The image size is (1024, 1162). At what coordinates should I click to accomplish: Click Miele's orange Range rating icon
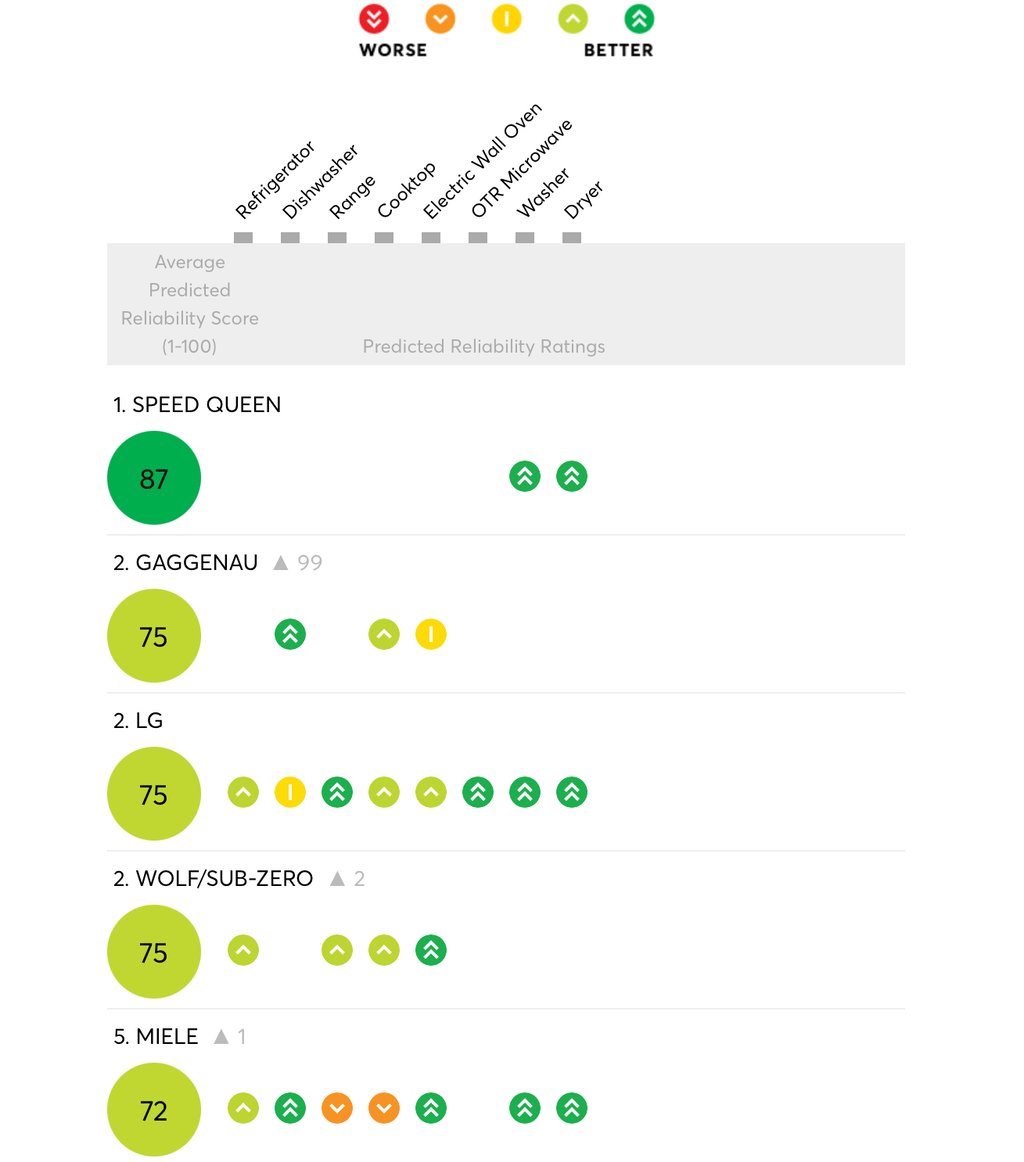[337, 1108]
